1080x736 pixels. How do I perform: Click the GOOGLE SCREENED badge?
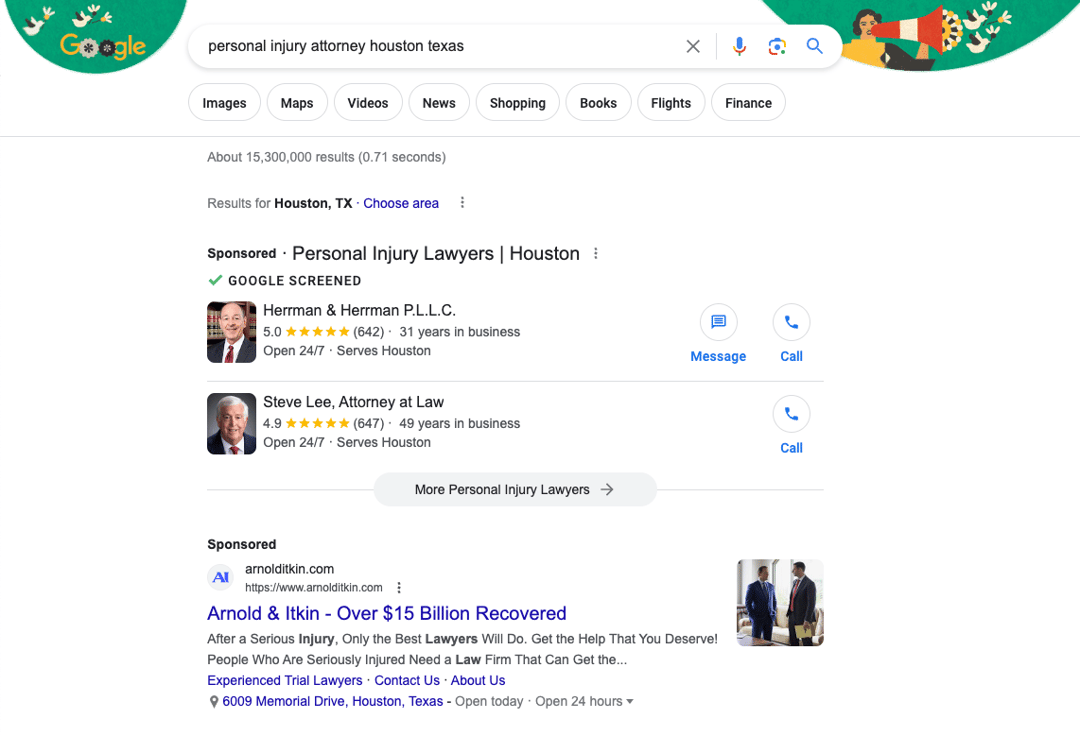coord(284,280)
